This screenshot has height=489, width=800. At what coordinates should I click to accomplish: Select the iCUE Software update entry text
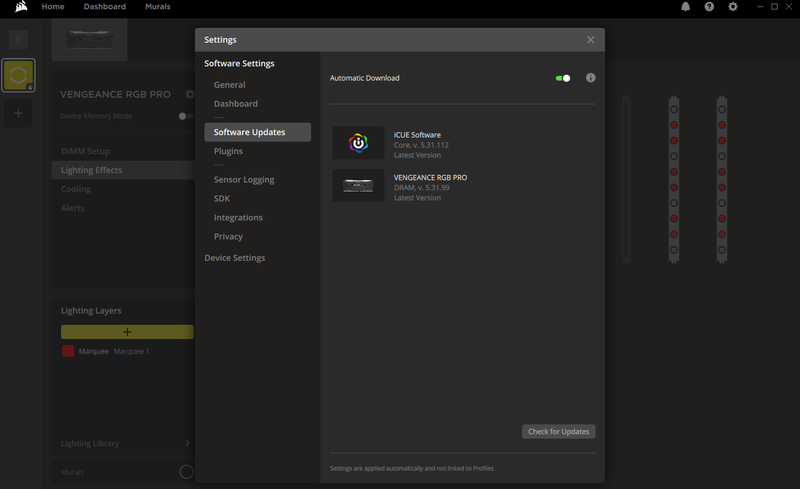pyautogui.click(x=417, y=135)
